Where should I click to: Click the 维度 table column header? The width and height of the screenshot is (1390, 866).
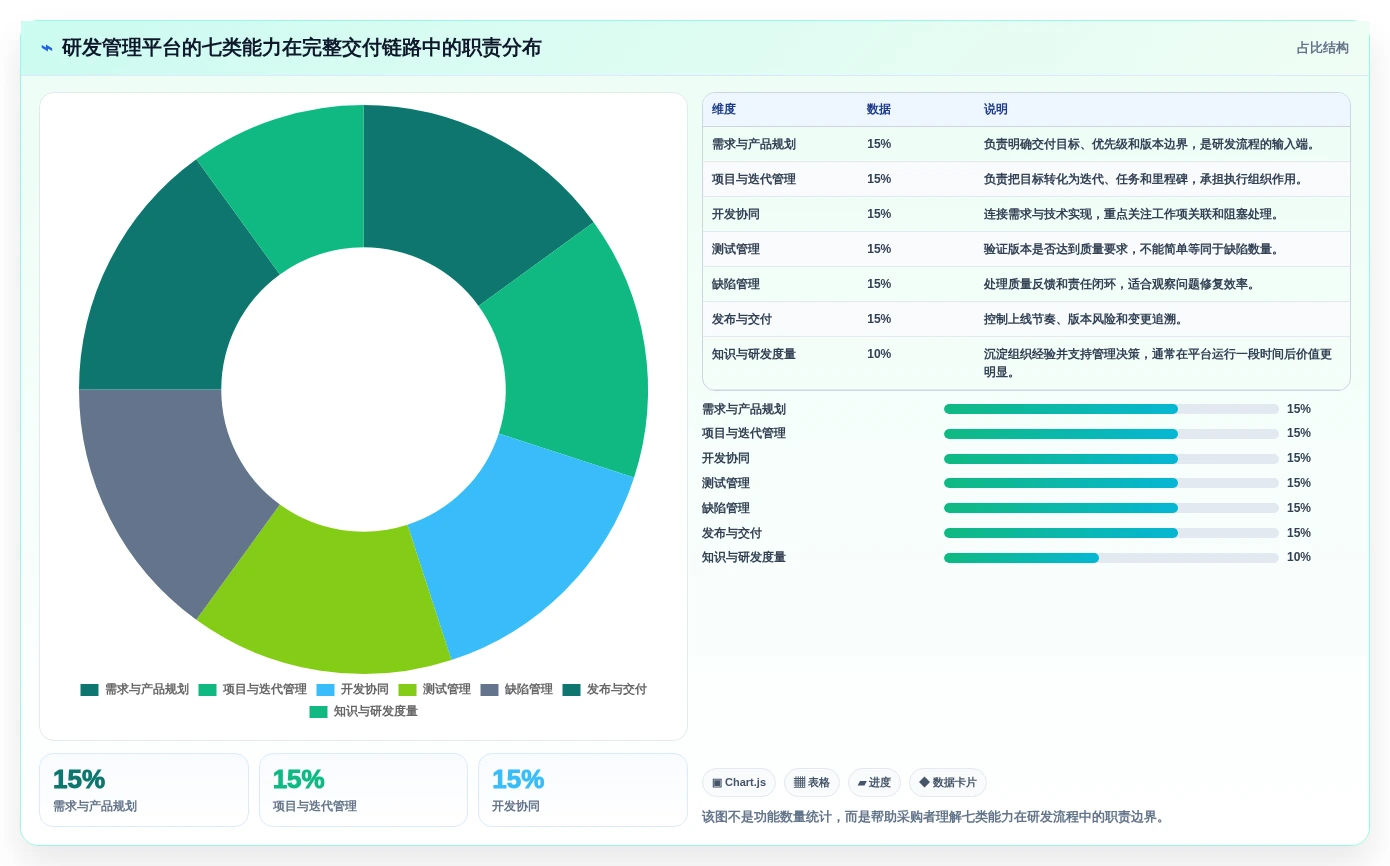[x=724, y=110]
